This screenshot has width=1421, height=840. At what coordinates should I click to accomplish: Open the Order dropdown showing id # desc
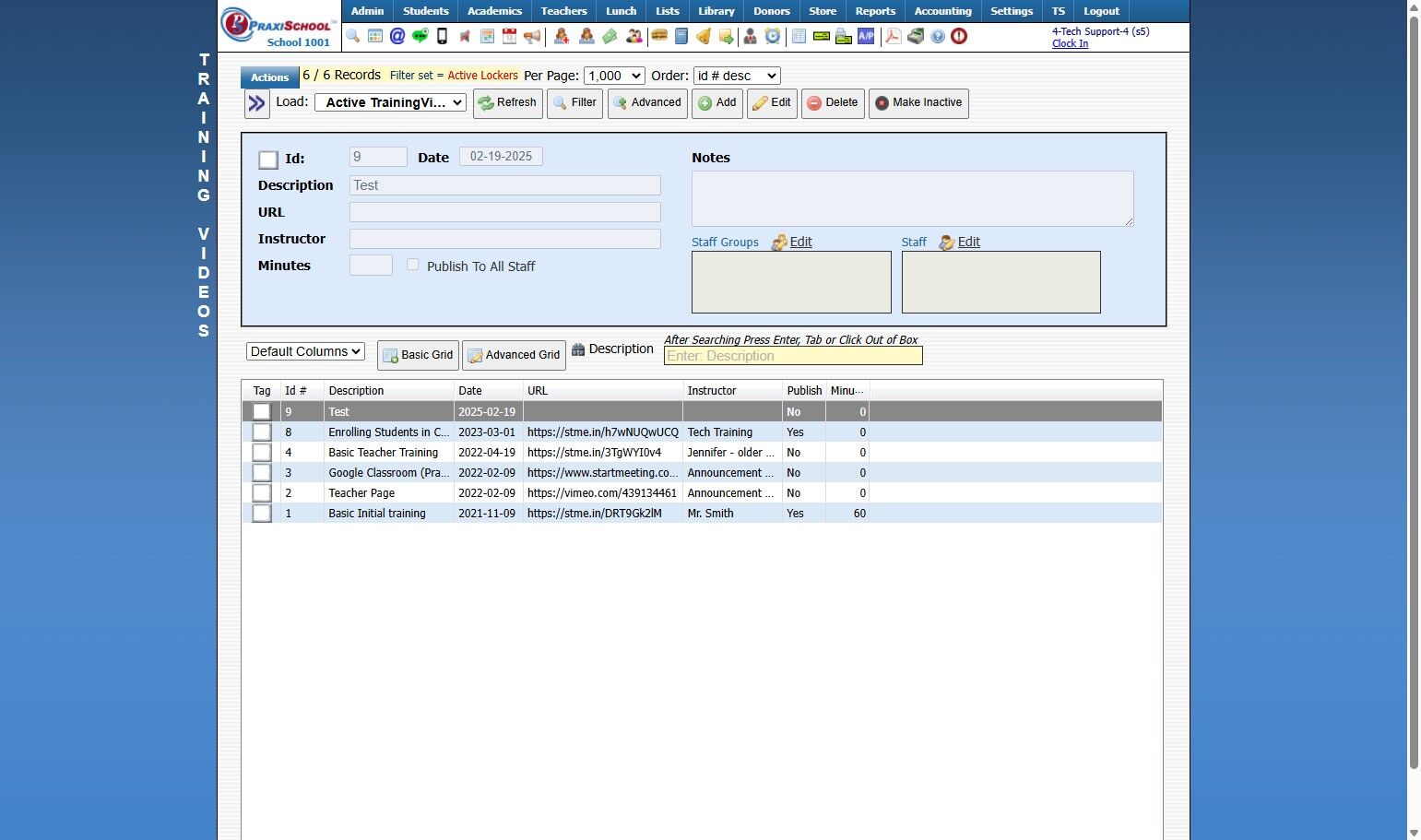(737, 76)
